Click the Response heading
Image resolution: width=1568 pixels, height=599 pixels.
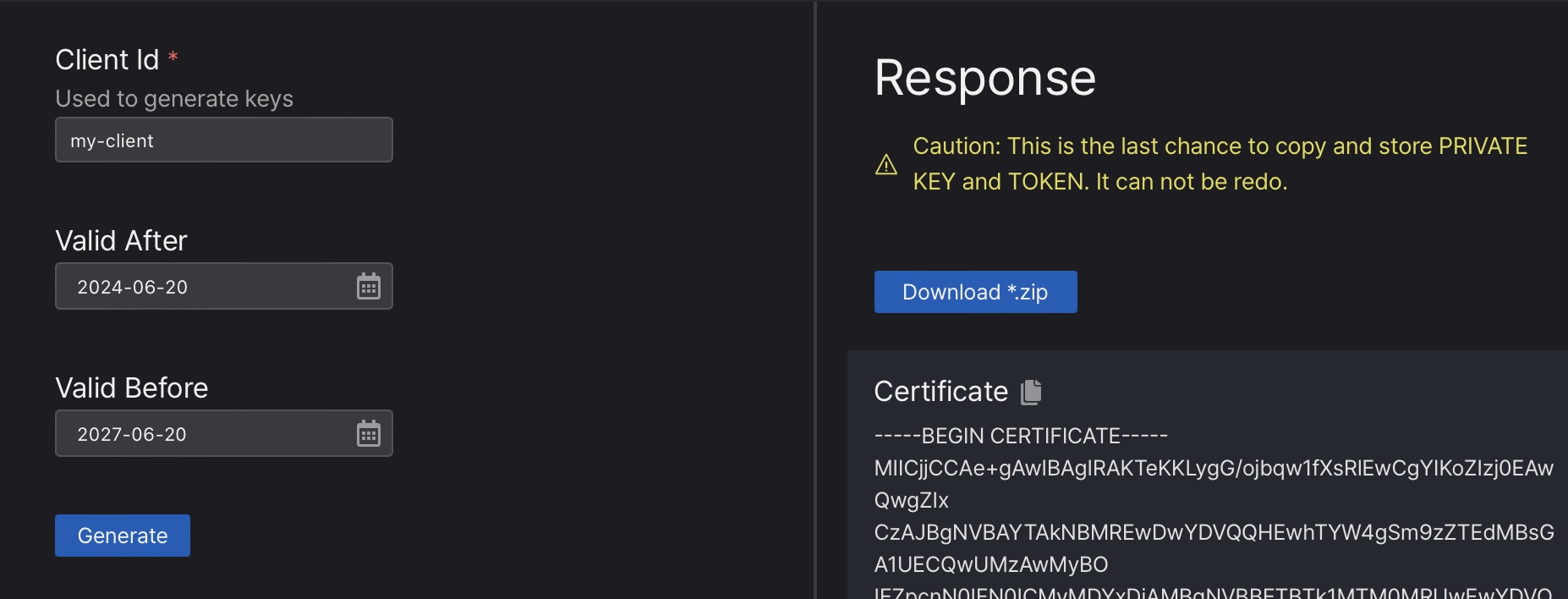pyautogui.click(x=984, y=78)
